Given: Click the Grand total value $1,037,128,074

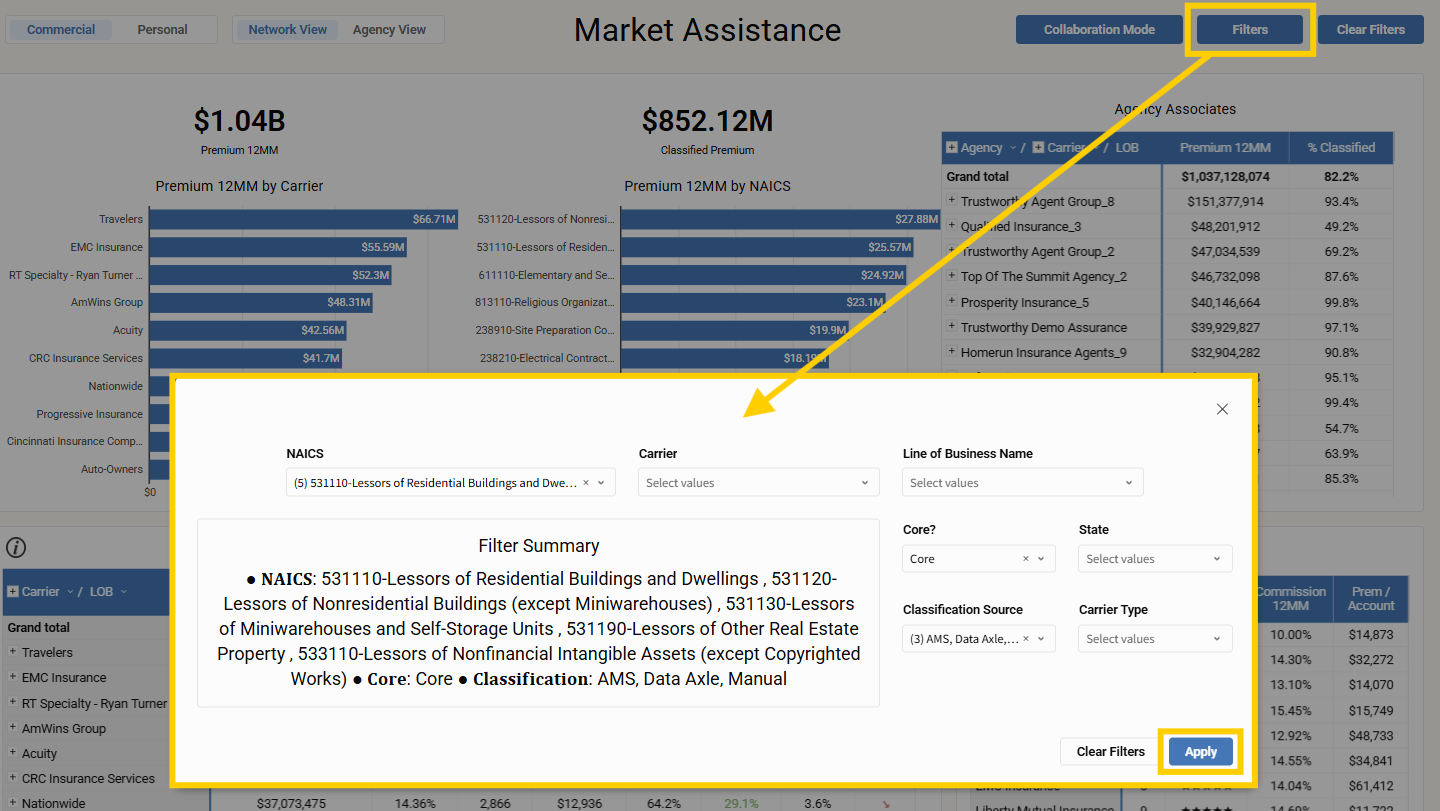Looking at the screenshot, I should point(1225,176).
